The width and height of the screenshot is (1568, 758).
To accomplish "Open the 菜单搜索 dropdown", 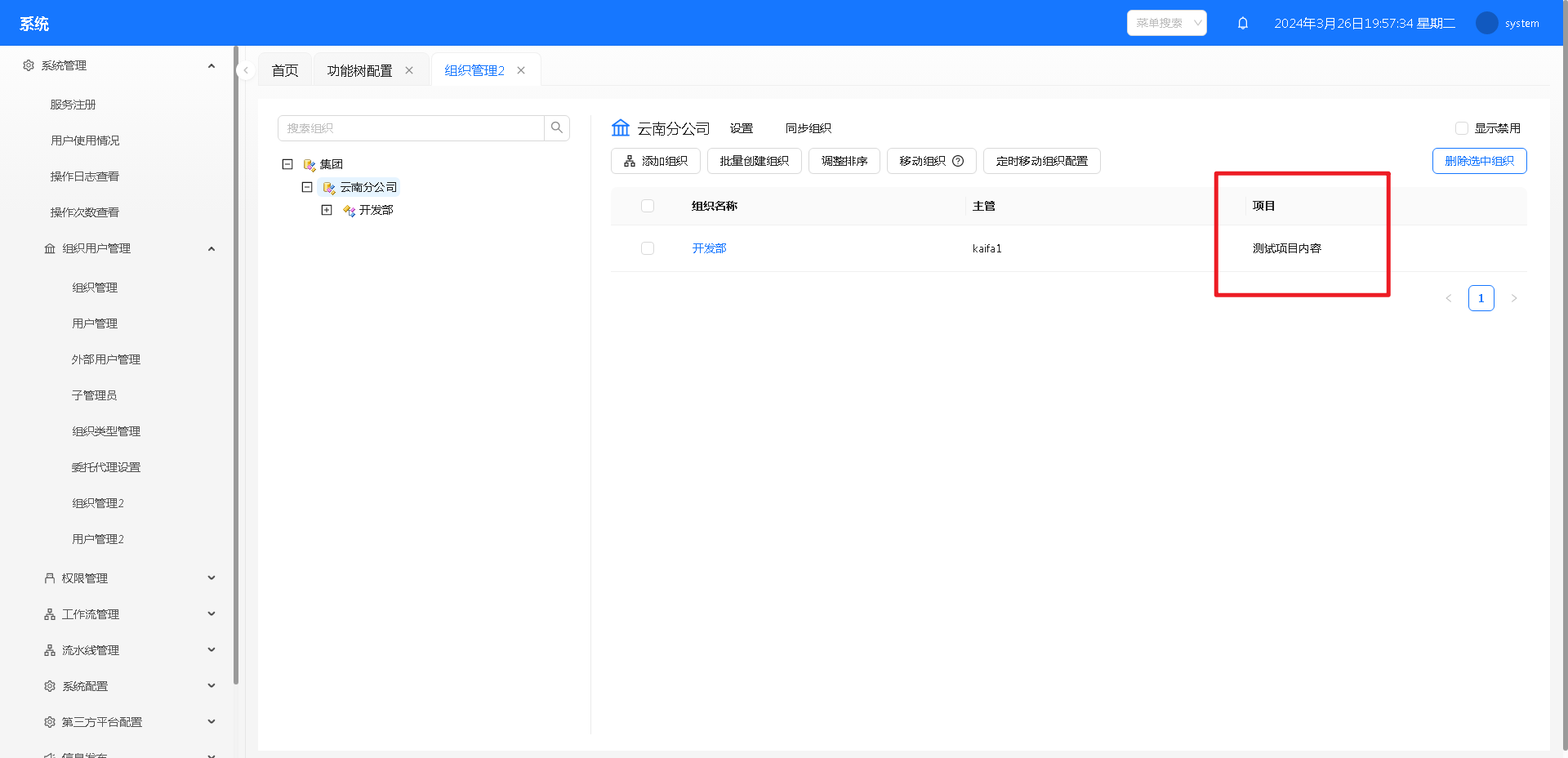I will pyautogui.click(x=1165, y=23).
